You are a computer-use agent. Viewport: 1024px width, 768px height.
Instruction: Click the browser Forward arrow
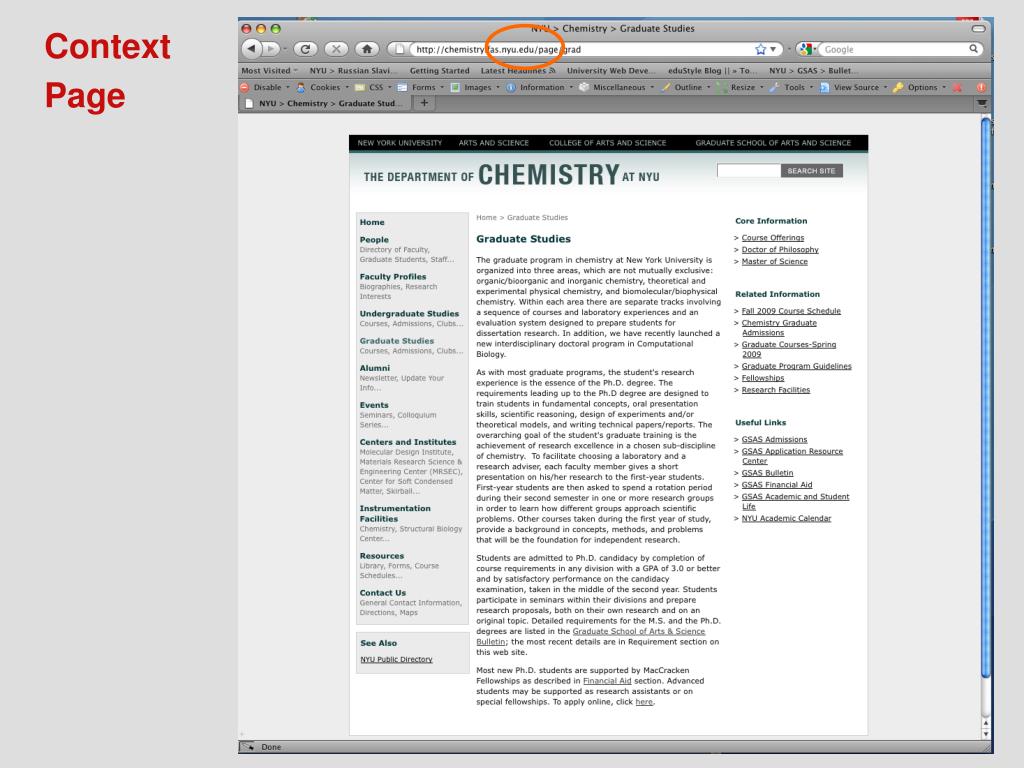pos(271,48)
